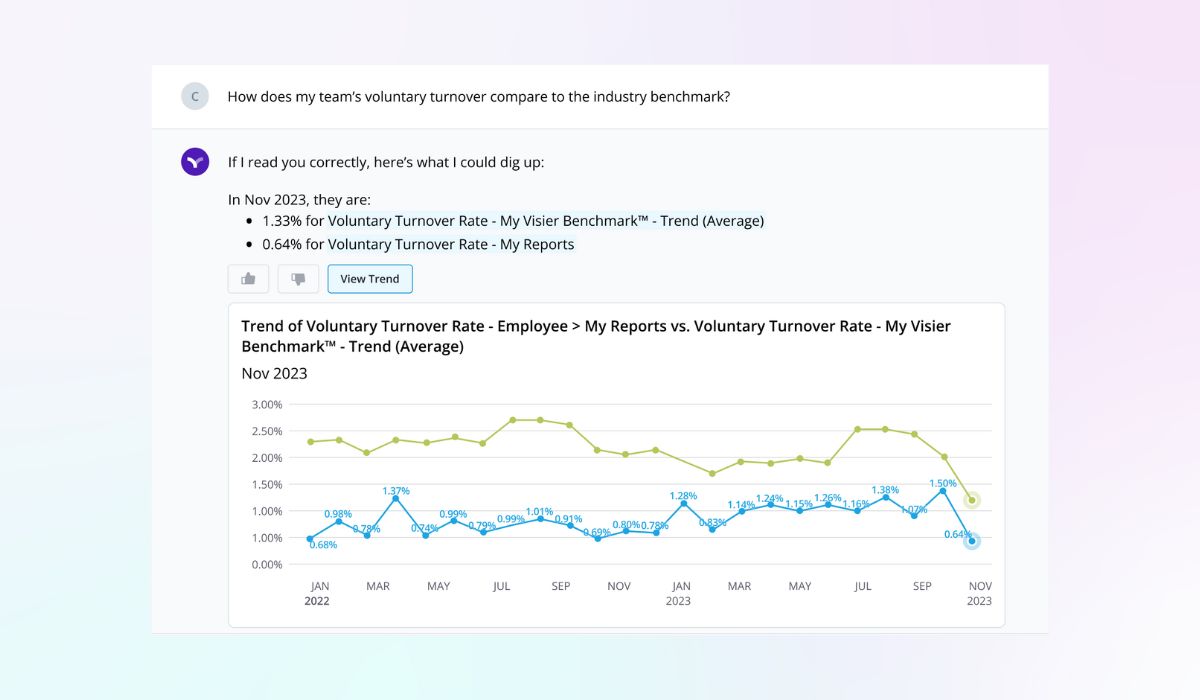
Task: Click the "If I read you correctly" response line
Action: coord(386,161)
